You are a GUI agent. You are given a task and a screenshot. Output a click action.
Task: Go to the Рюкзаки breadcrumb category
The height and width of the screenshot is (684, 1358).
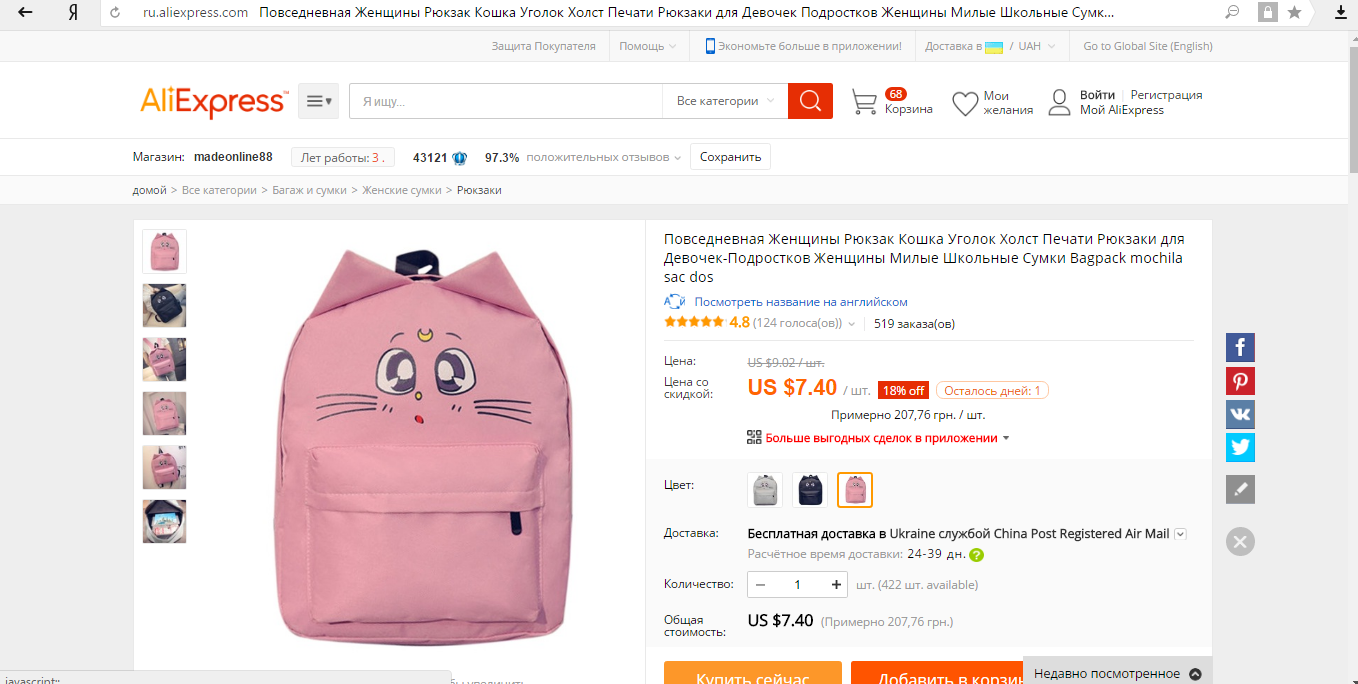(479, 190)
